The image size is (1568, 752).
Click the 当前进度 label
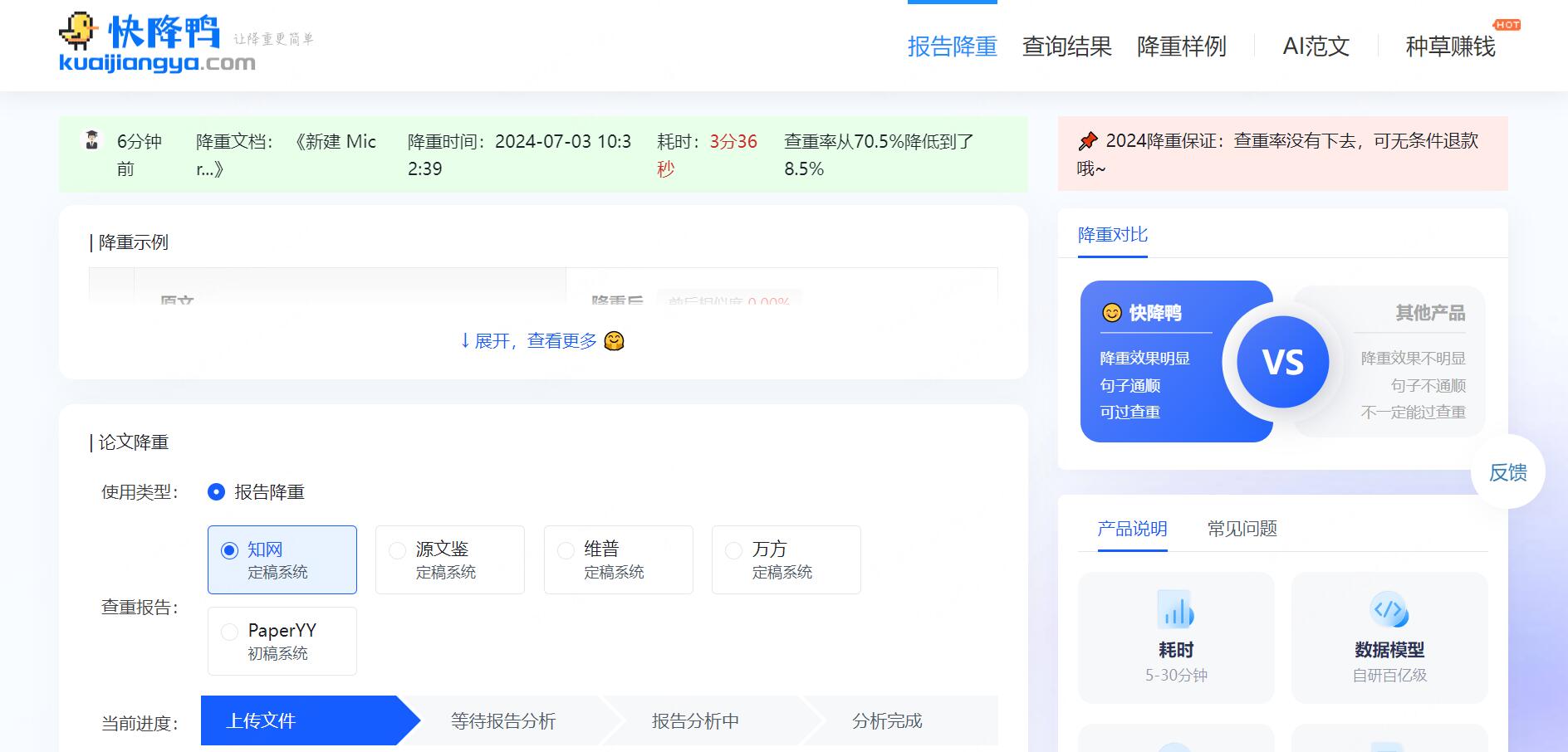140,723
